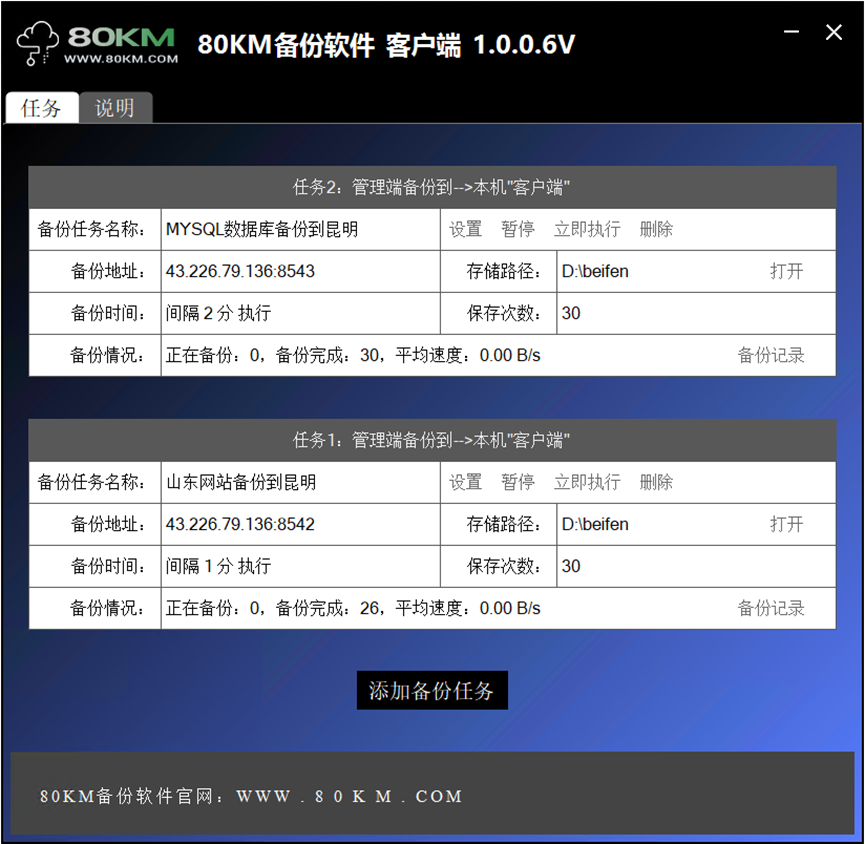Screen dimensions: 865x844
Task: Click the footer text 80KM备份软件官网：WWW.80KM.COM
Action: (x=251, y=796)
